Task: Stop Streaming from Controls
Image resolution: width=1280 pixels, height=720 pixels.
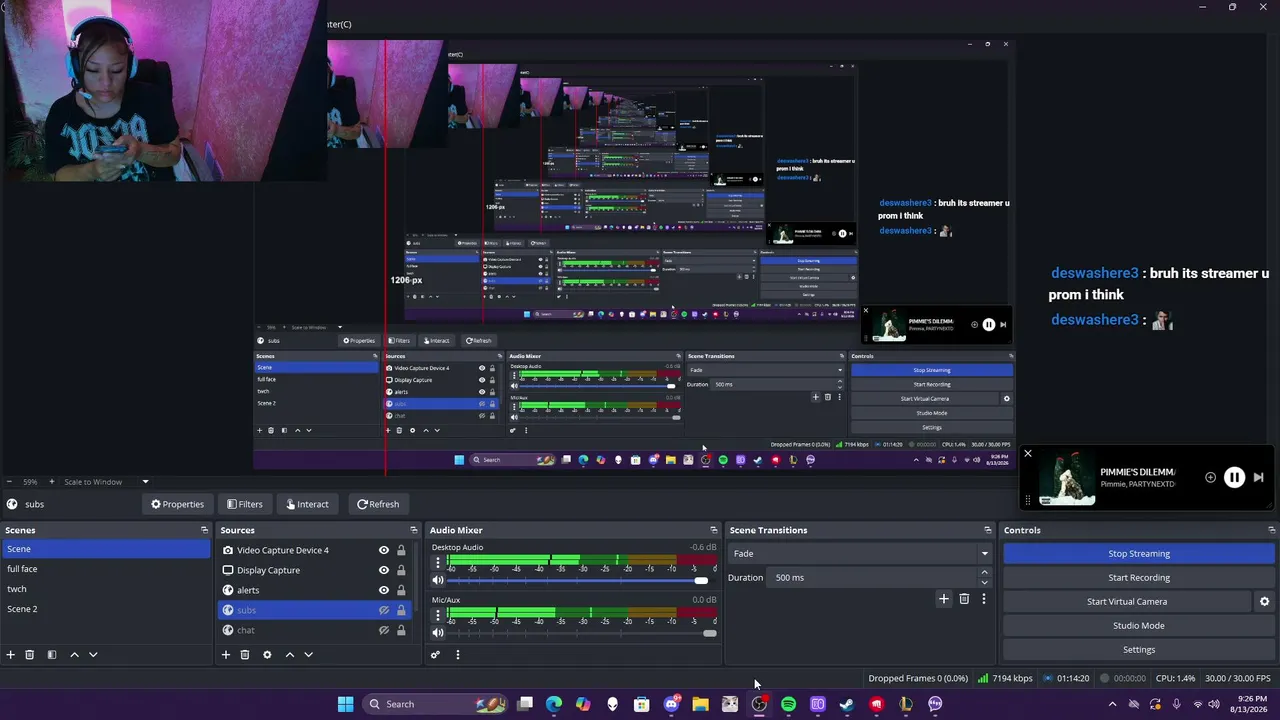Action: 1139,554
